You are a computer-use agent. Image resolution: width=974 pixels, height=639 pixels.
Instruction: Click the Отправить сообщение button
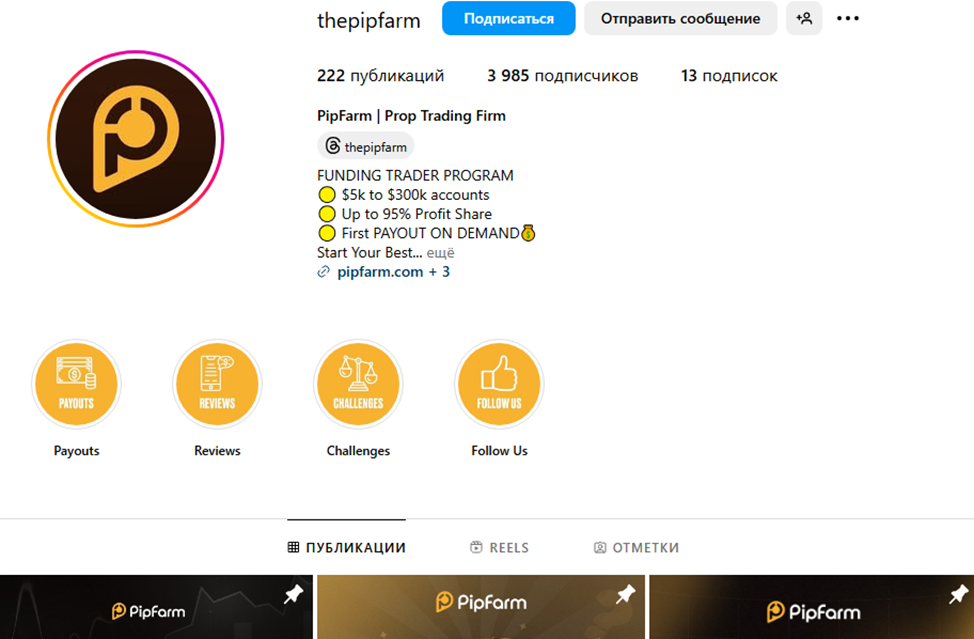coord(680,19)
